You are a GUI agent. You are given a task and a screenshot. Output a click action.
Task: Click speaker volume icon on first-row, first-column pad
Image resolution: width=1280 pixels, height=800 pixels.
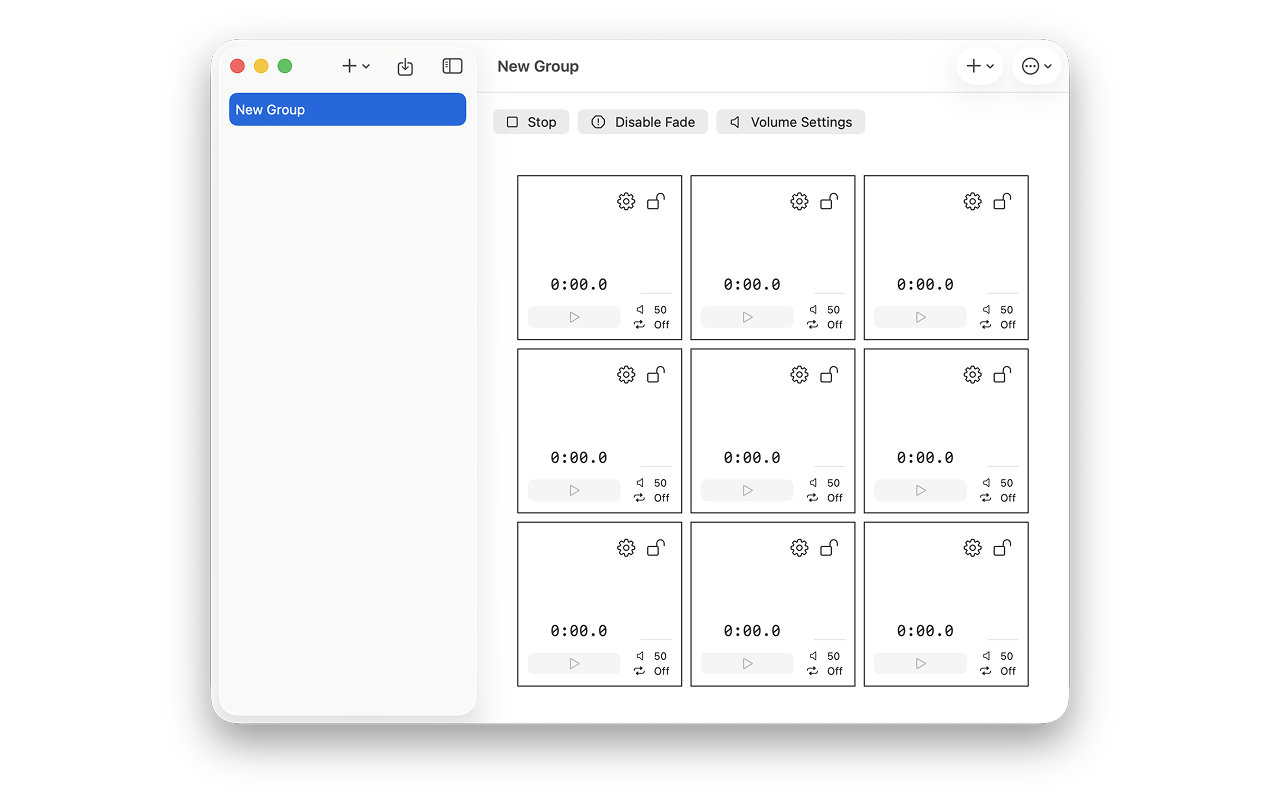pyautogui.click(x=640, y=310)
